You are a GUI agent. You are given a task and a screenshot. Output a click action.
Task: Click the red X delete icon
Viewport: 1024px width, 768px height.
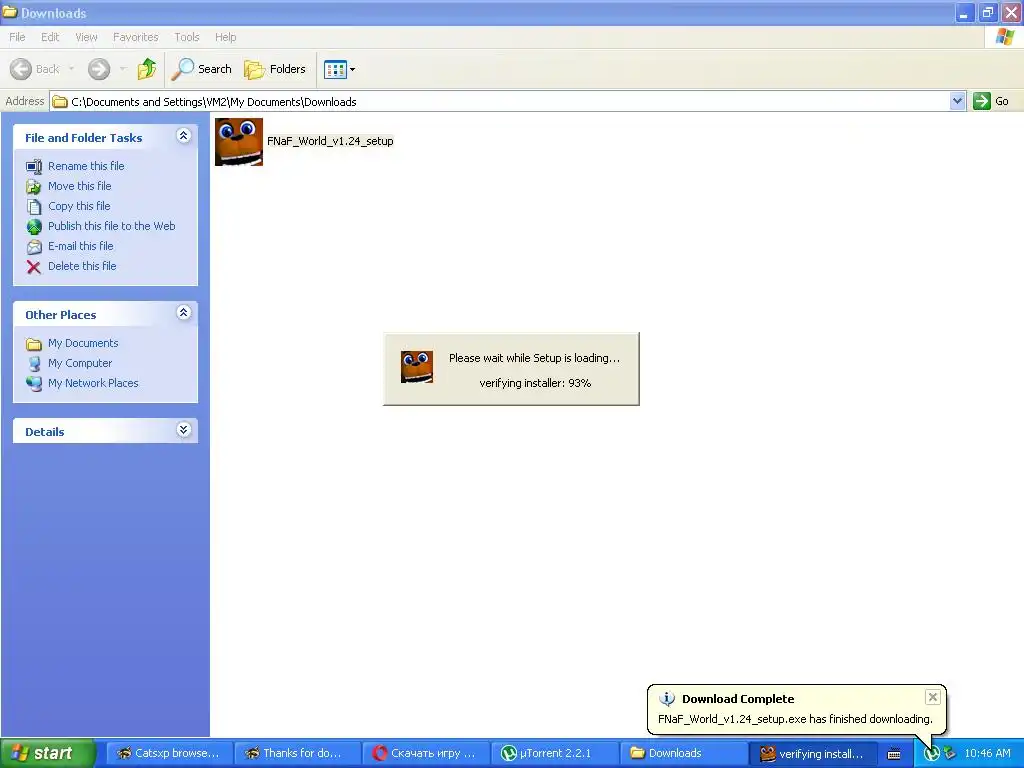[34, 266]
